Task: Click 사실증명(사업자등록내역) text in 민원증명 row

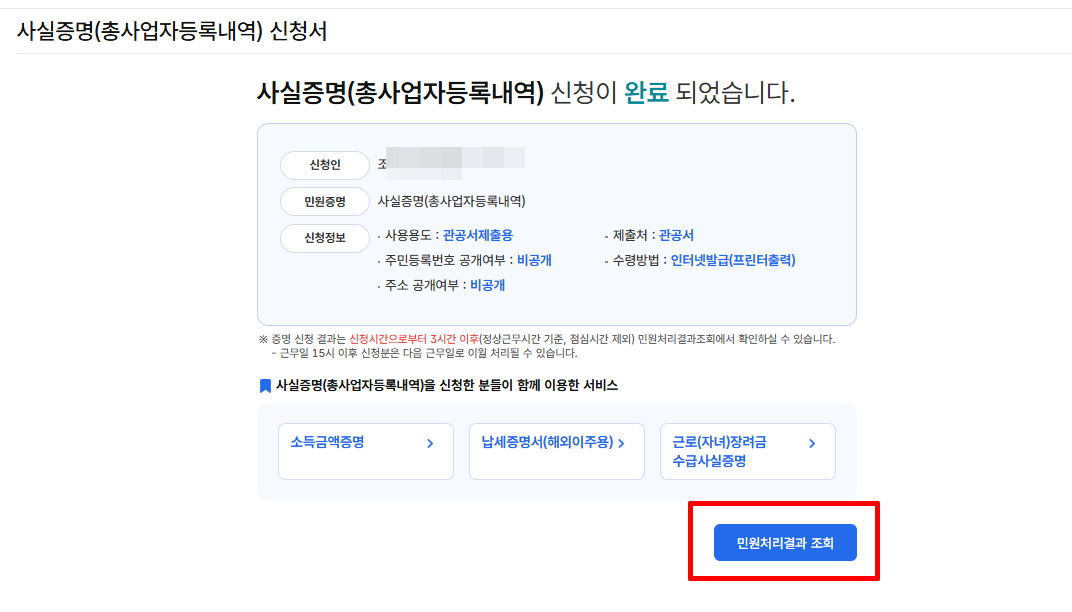Action: 451,201
